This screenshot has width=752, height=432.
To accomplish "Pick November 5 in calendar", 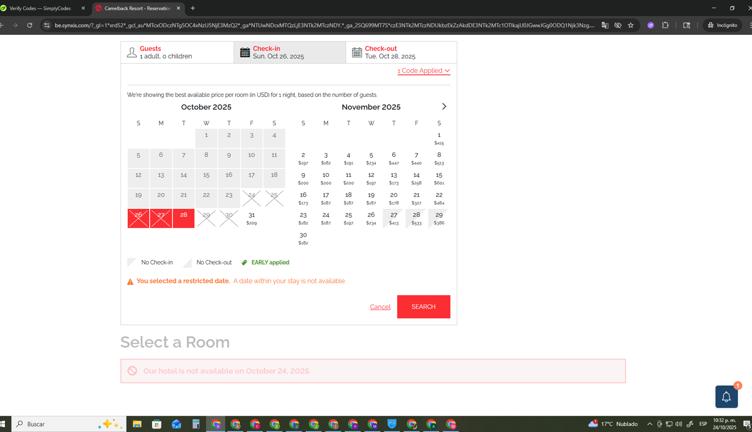I will (371, 159).
